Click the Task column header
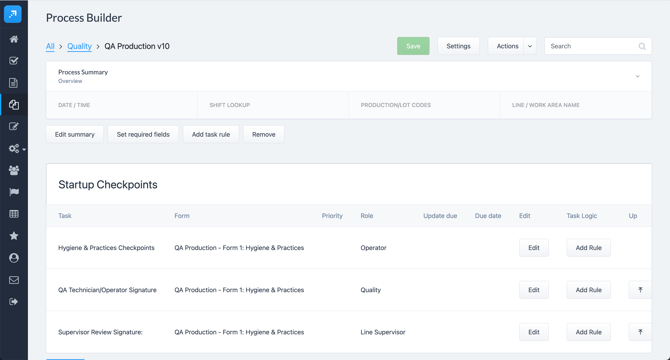Image resolution: width=670 pixels, height=360 pixels. coord(65,216)
